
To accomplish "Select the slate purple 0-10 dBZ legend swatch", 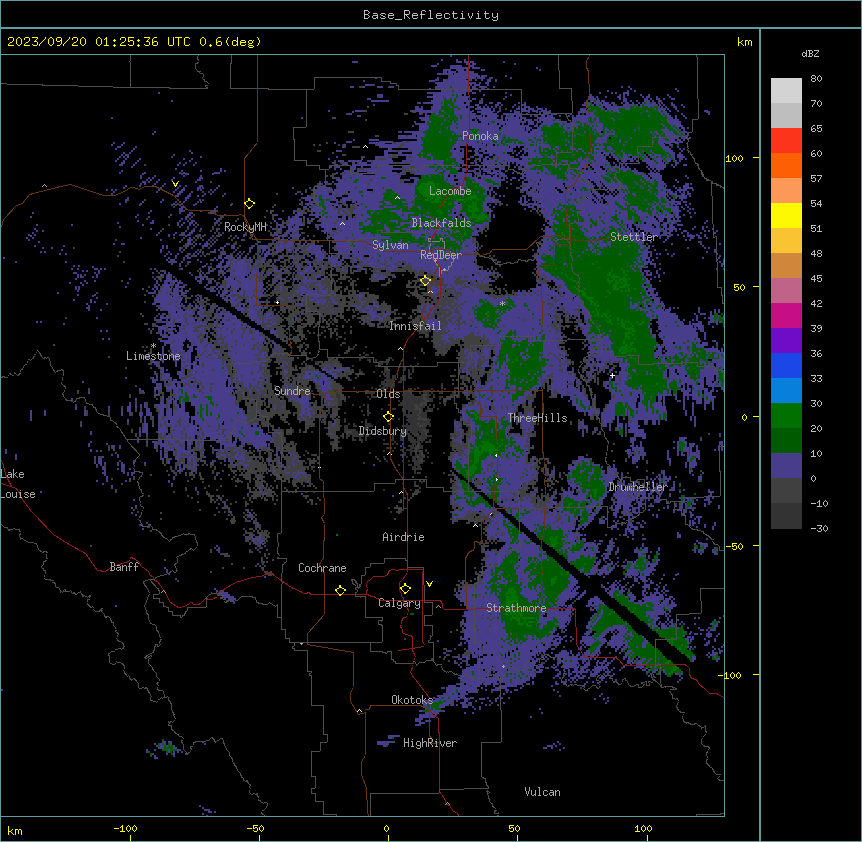I will (x=786, y=466).
